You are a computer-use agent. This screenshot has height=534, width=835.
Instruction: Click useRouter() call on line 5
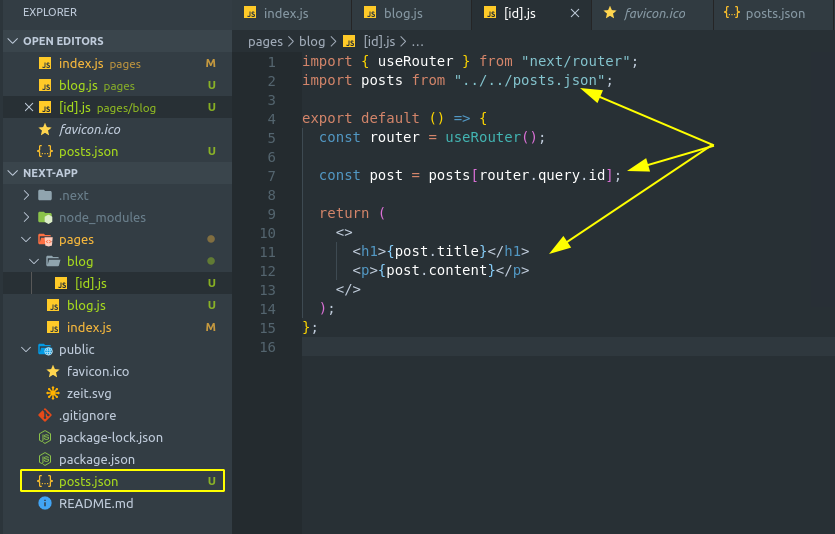tap(491, 137)
